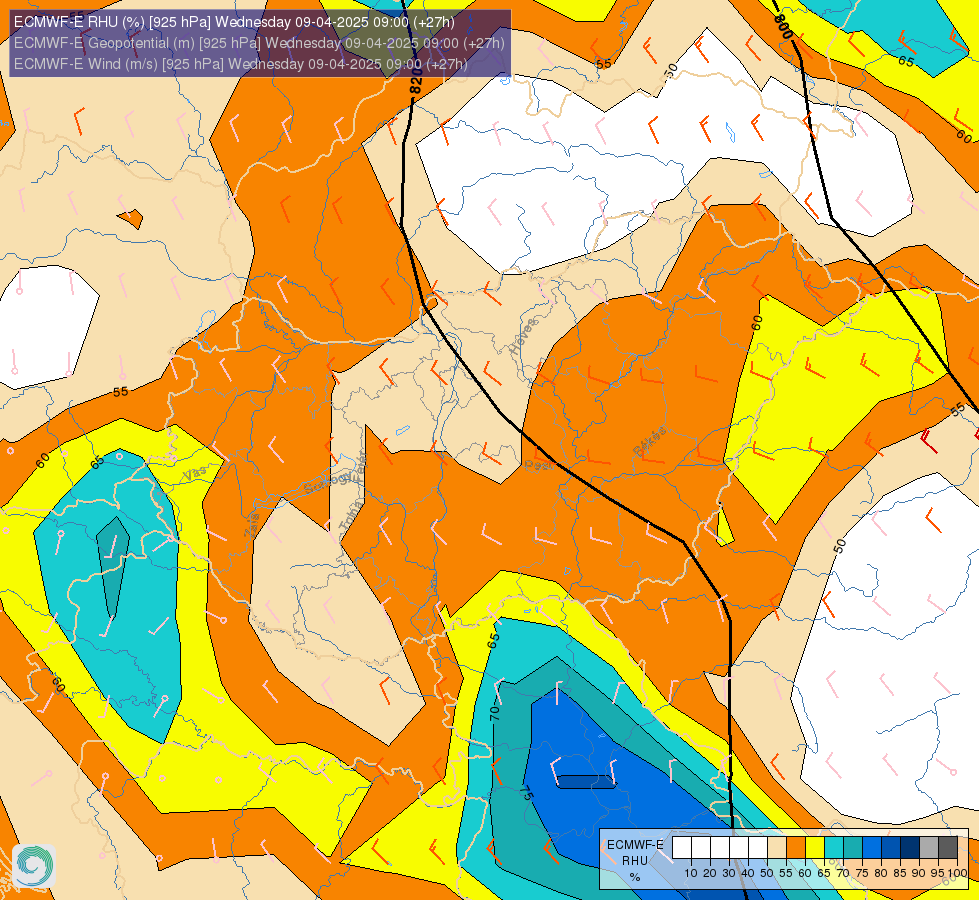Pick the navy 85–90 legend swatch
The width and height of the screenshot is (979, 900).
(x=910, y=848)
